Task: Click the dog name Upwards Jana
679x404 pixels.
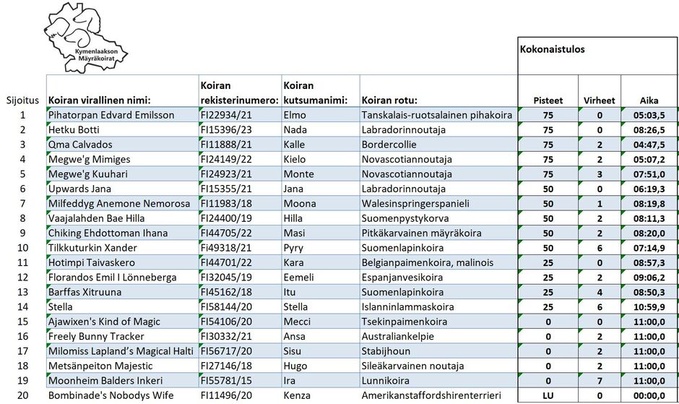Action: 79,188
